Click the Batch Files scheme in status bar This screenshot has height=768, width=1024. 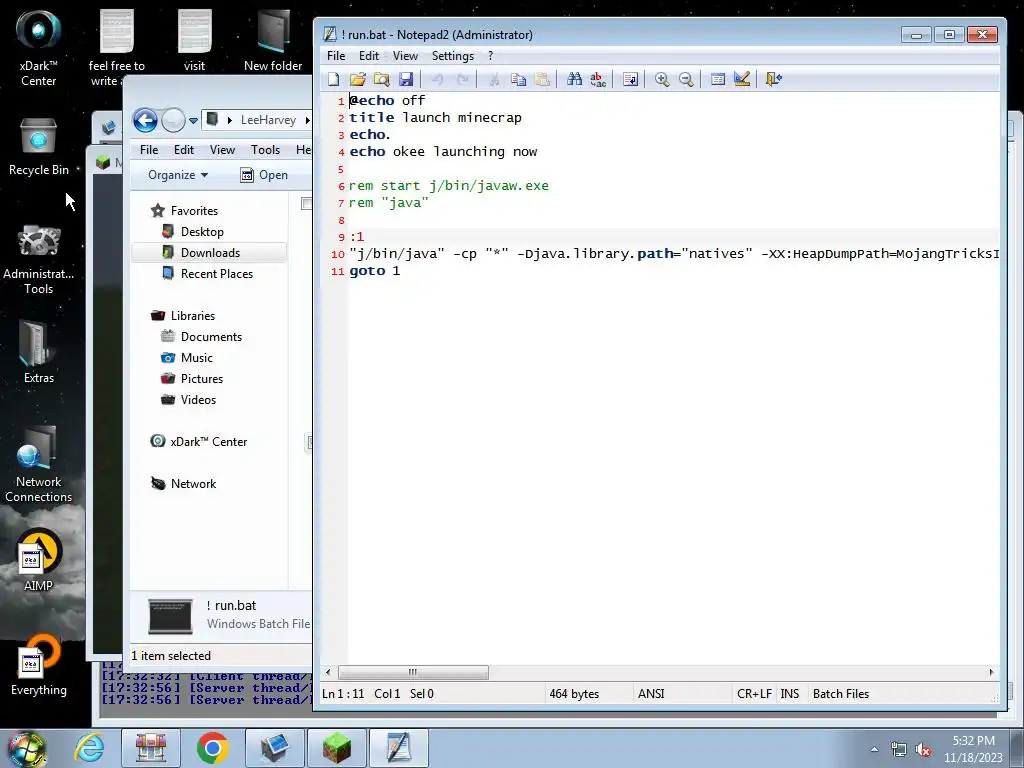click(840, 694)
